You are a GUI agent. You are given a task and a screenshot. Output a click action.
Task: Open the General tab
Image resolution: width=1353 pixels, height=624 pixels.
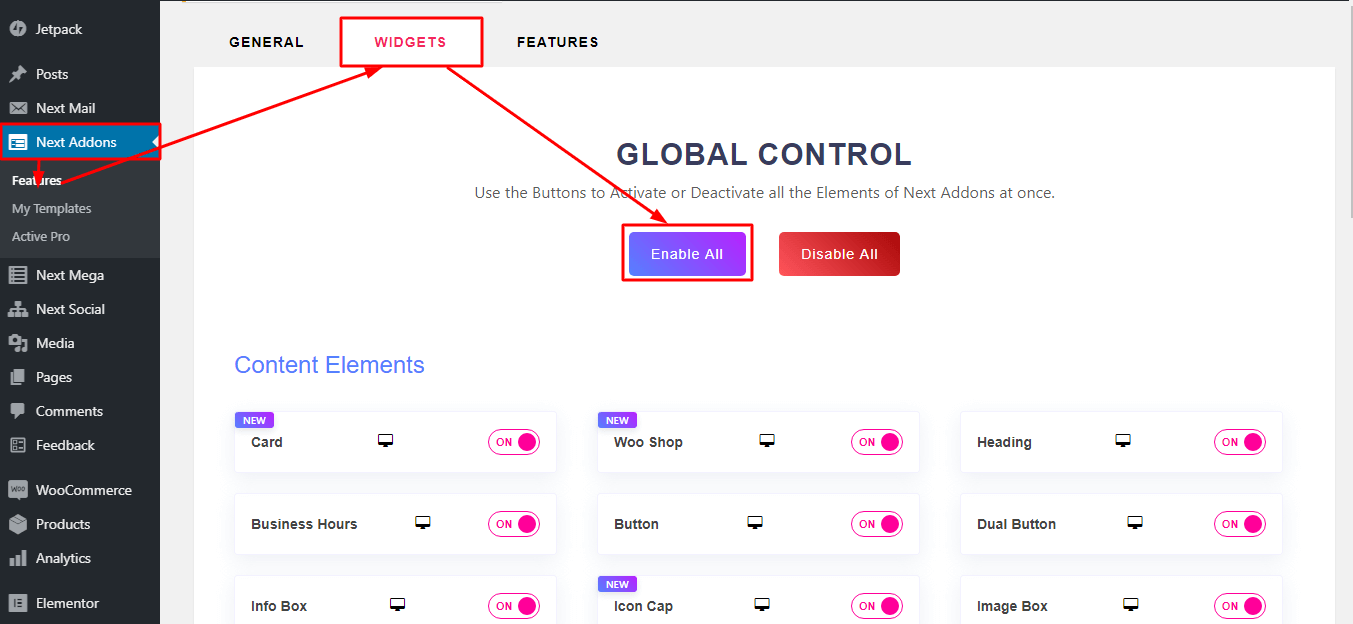point(266,42)
